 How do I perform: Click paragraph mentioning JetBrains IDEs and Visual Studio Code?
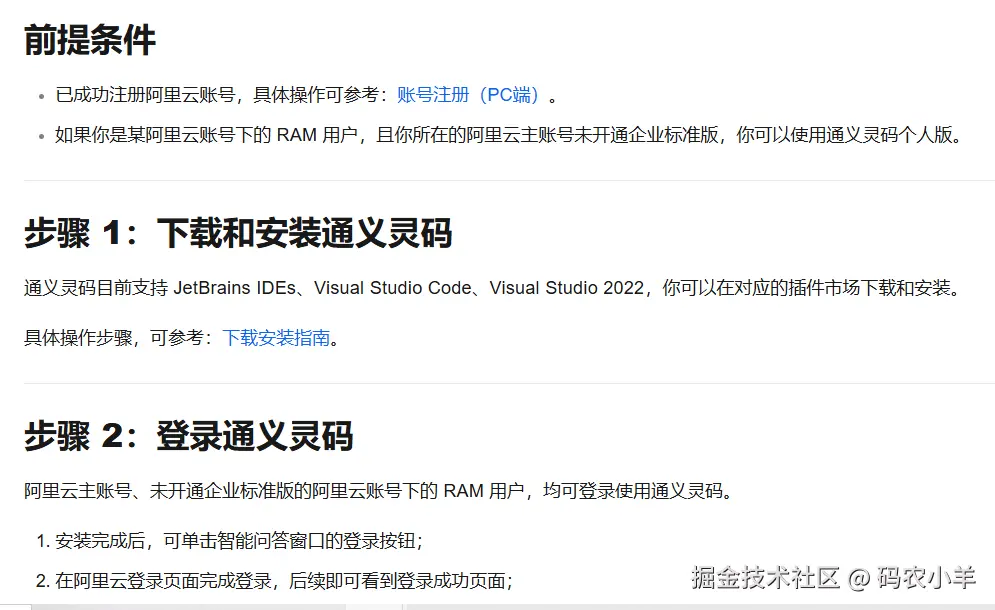pyautogui.click(x=493, y=288)
